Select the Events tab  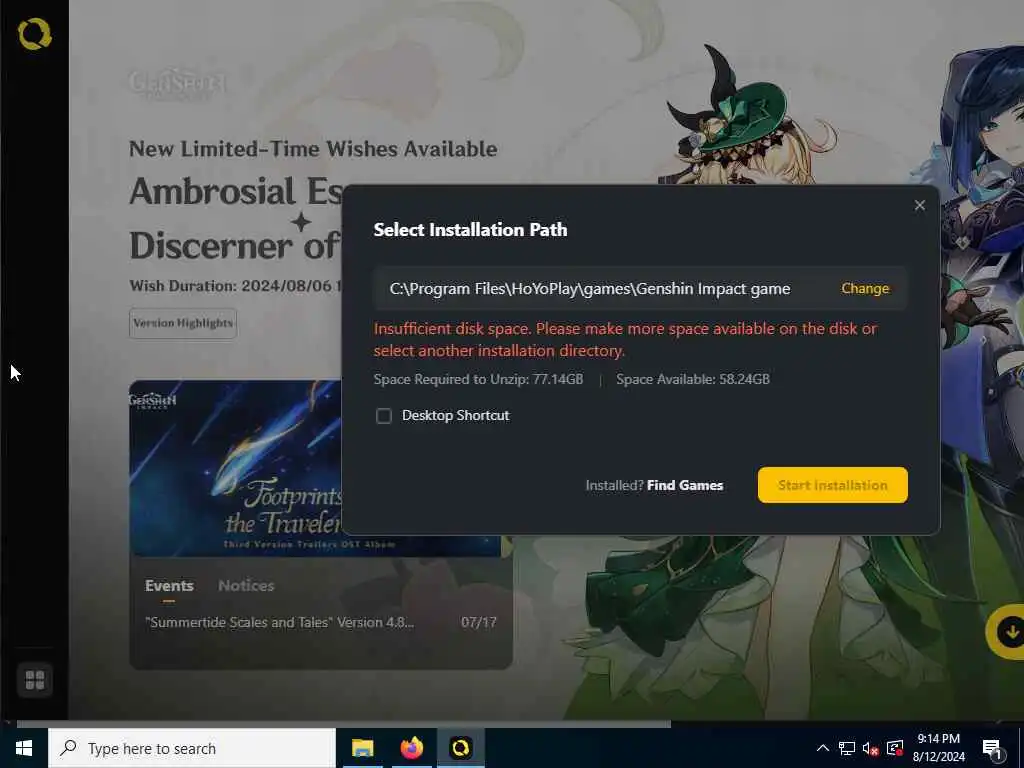coord(169,585)
